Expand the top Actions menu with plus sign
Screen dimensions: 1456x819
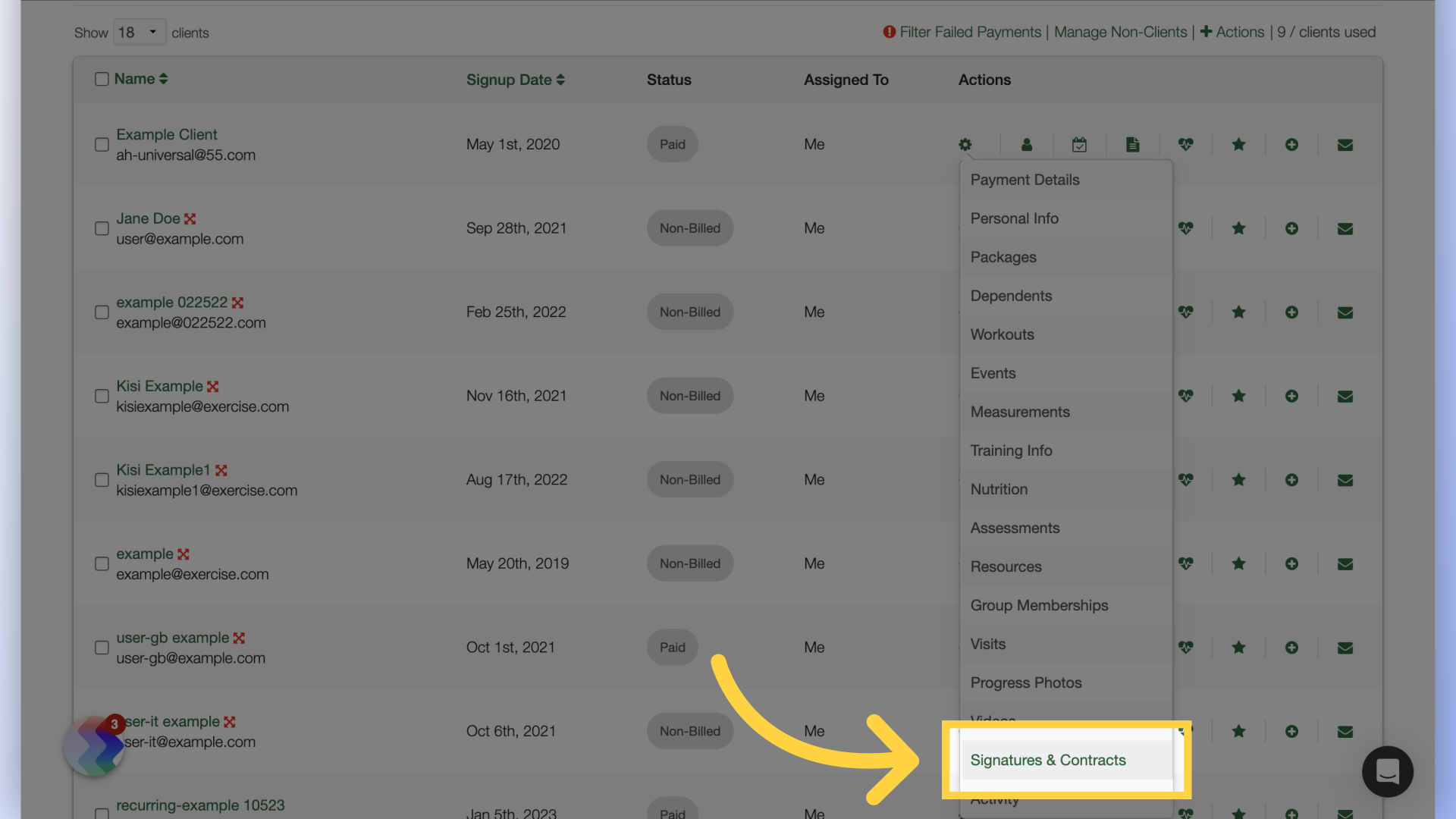click(1232, 32)
